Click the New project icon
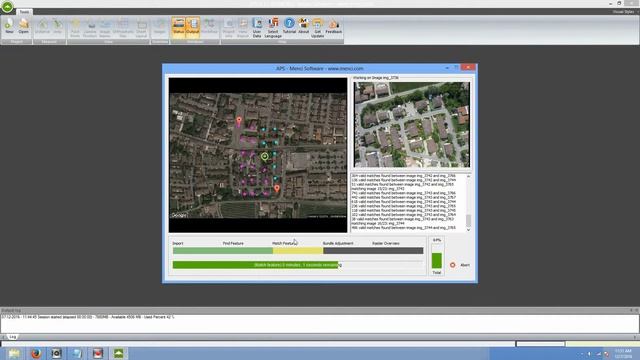The image size is (640, 360). (9, 27)
